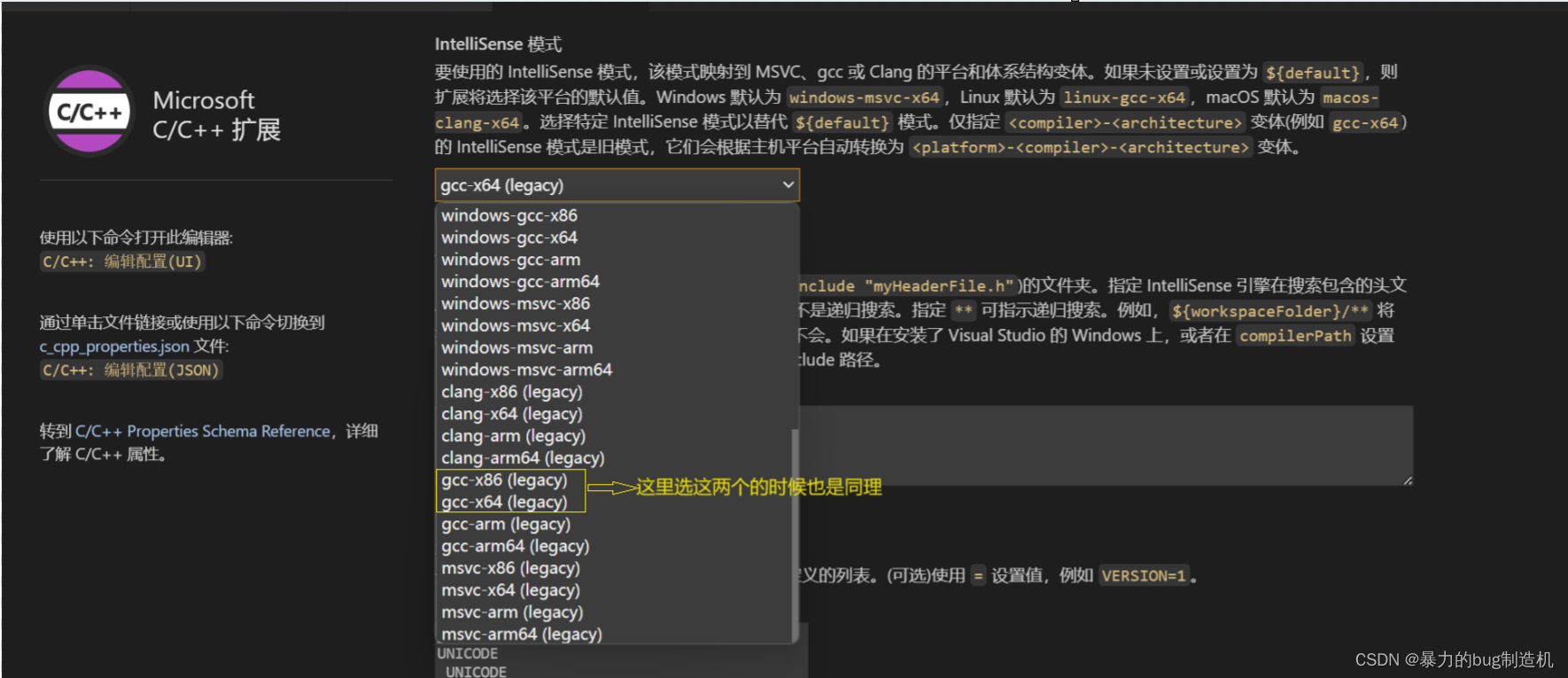Screen dimensions: 1568x678
Task: Click the linux-gcc-x64 code snippet
Action: click(1124, 97)
